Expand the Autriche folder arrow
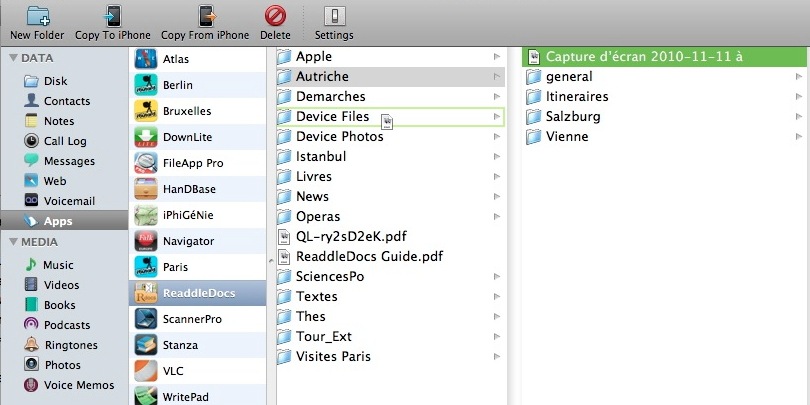The width and height of the screenshot is (810, 405). coord(496,77)
